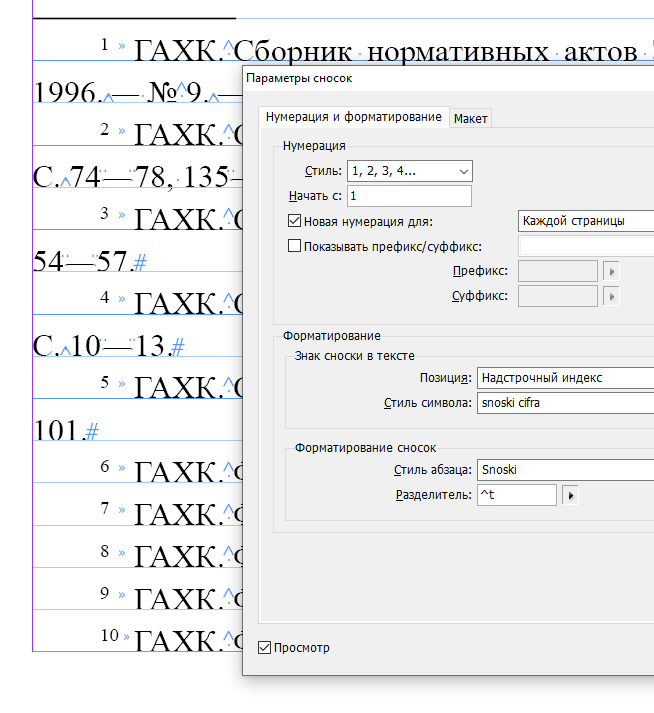
Task: Click footnote number 6 in document
Action: pyautogui.click(x=105, y=467)
